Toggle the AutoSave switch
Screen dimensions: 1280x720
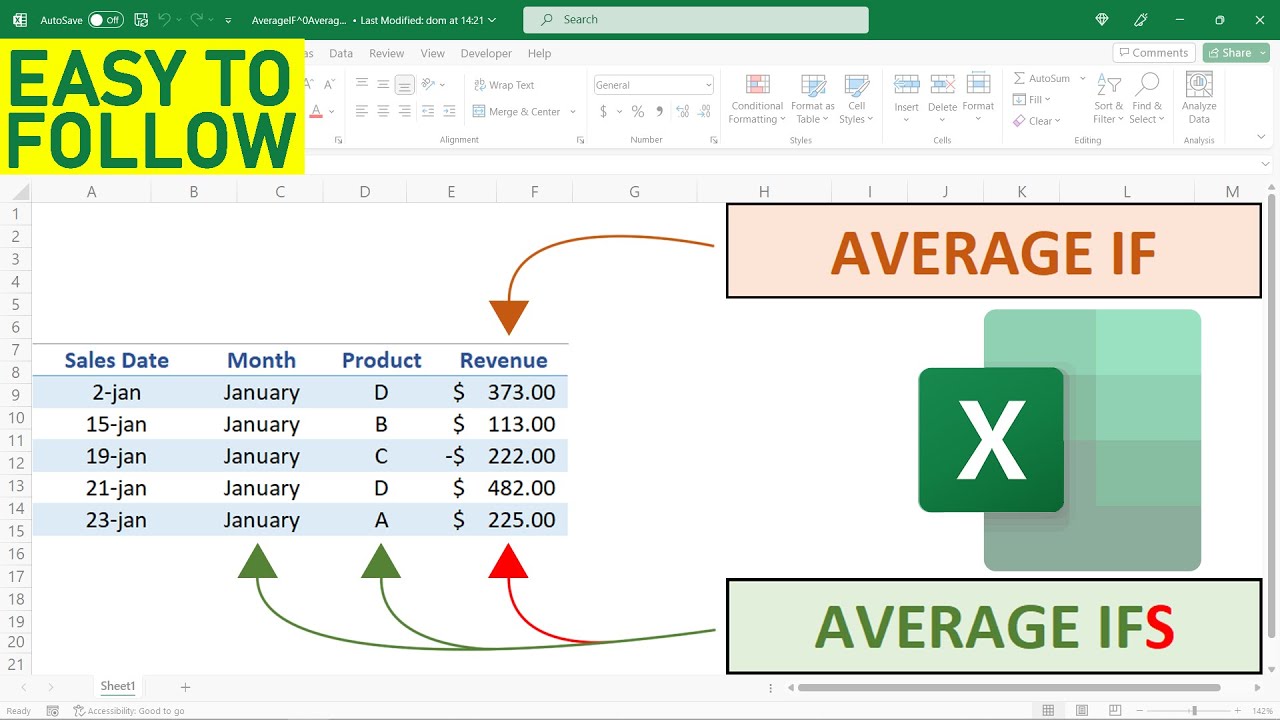click(105, 20)
